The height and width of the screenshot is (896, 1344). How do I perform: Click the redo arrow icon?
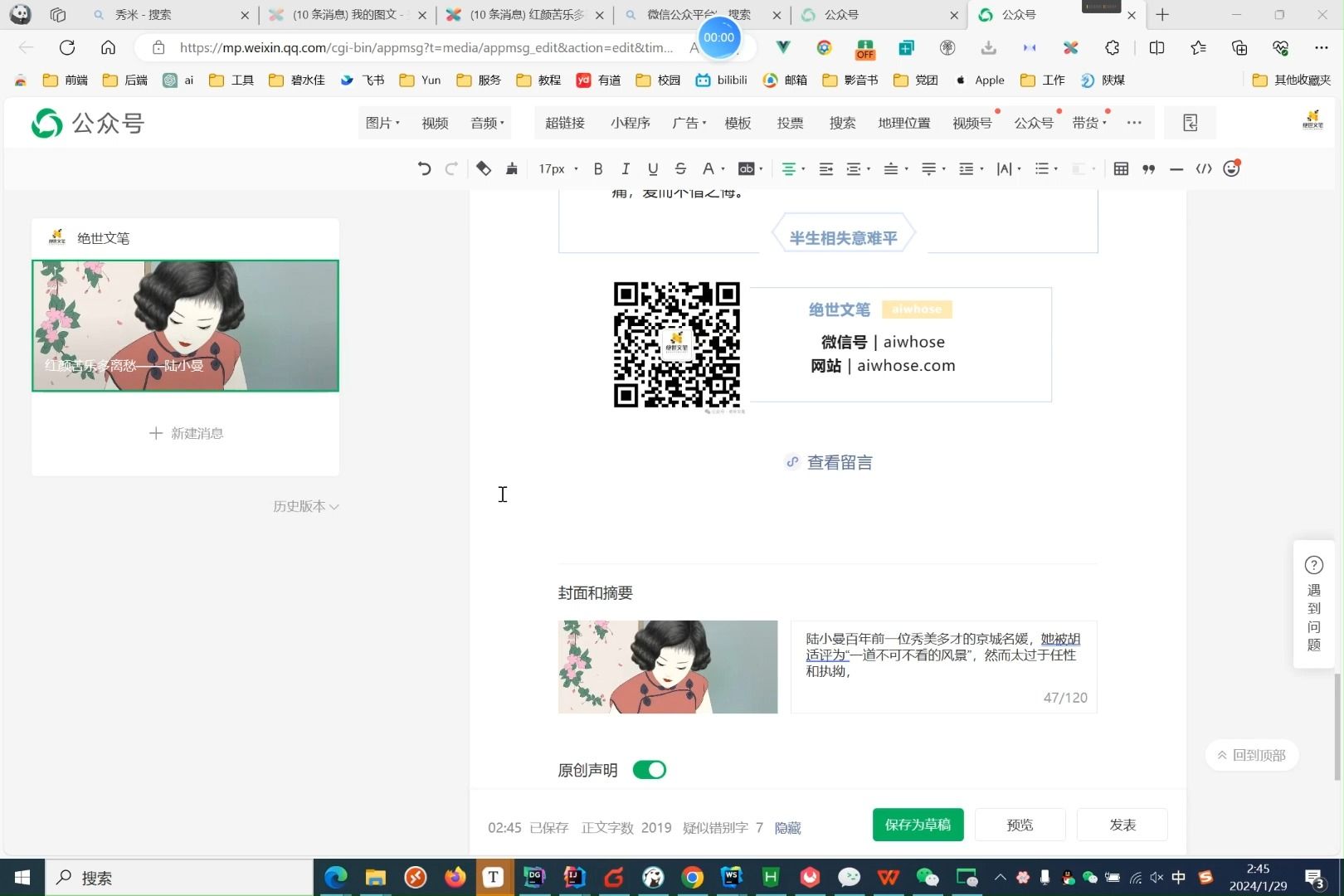click(451, 168)
